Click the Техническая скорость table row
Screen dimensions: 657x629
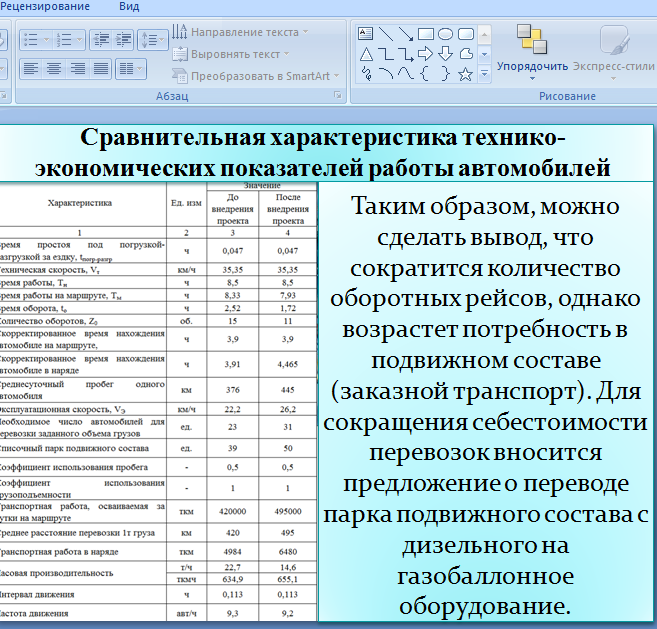158,269
